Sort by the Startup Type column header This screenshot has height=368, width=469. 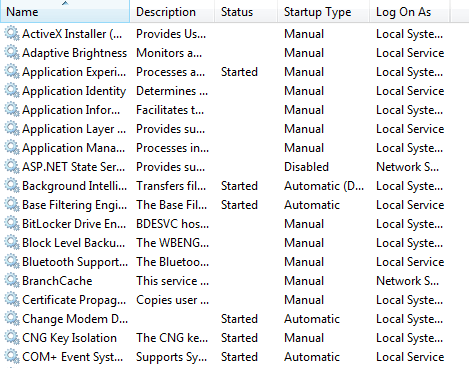point(323,12)
